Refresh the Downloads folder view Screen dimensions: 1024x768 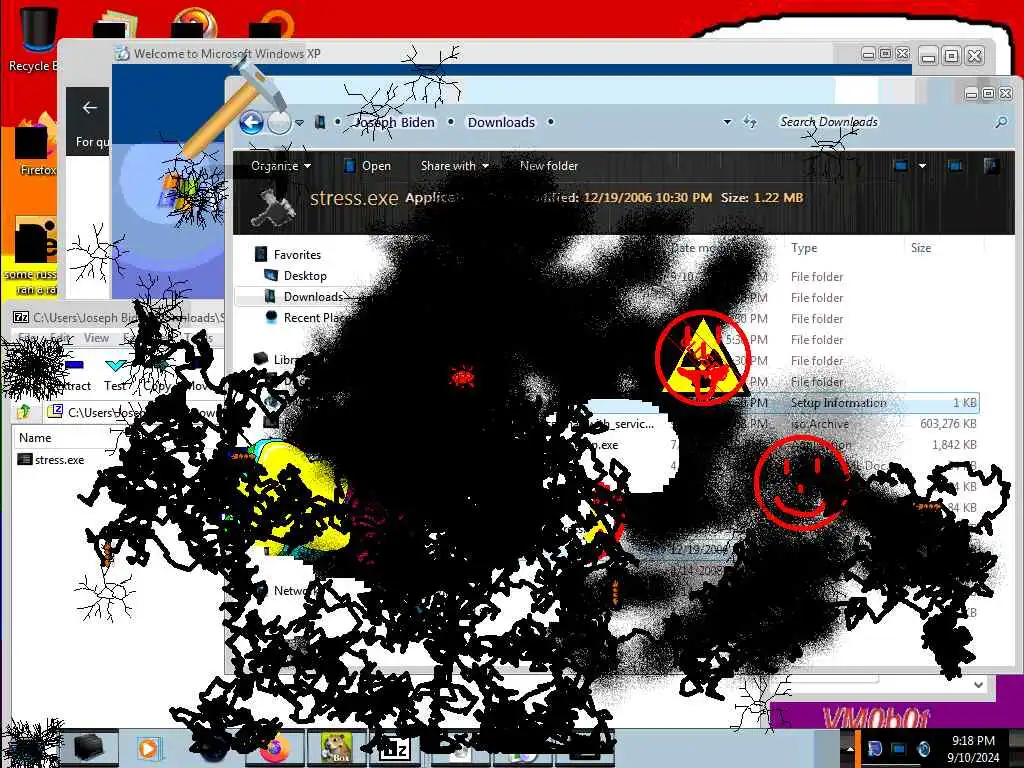click(750, 122)
